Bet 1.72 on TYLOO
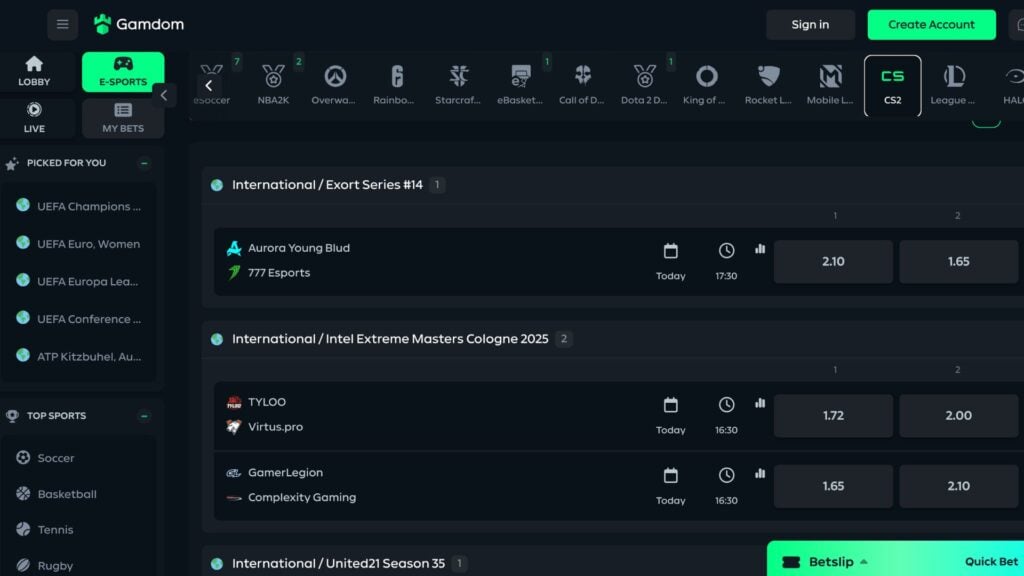This screenshot has height=576, width=1024. coord(833,415)
